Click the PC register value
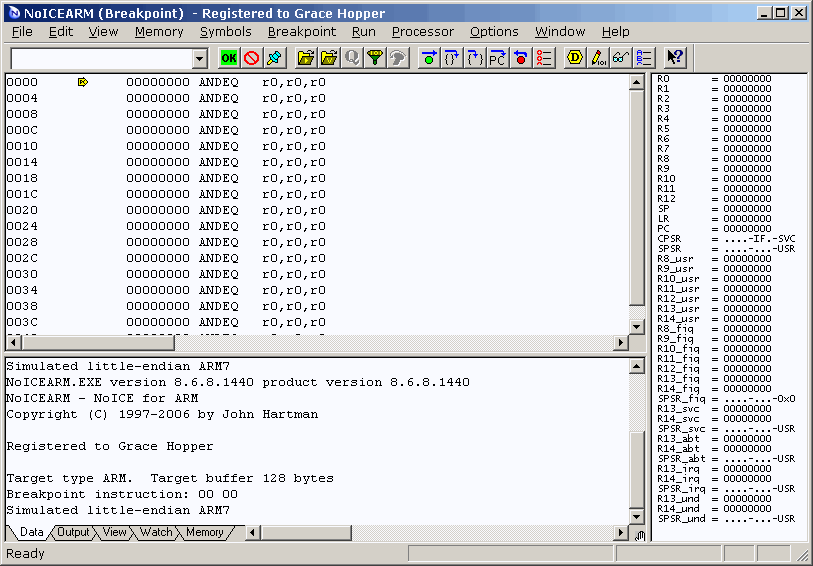 (x=747, y=229)
